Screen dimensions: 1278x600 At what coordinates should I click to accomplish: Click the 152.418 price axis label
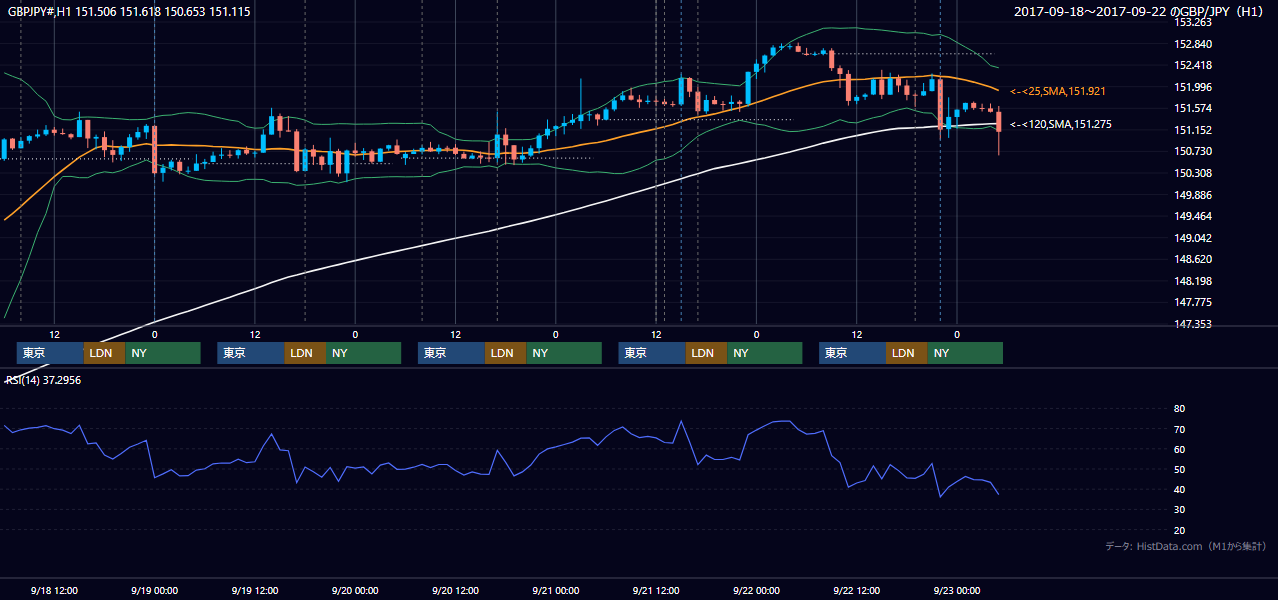[1195, 65]
